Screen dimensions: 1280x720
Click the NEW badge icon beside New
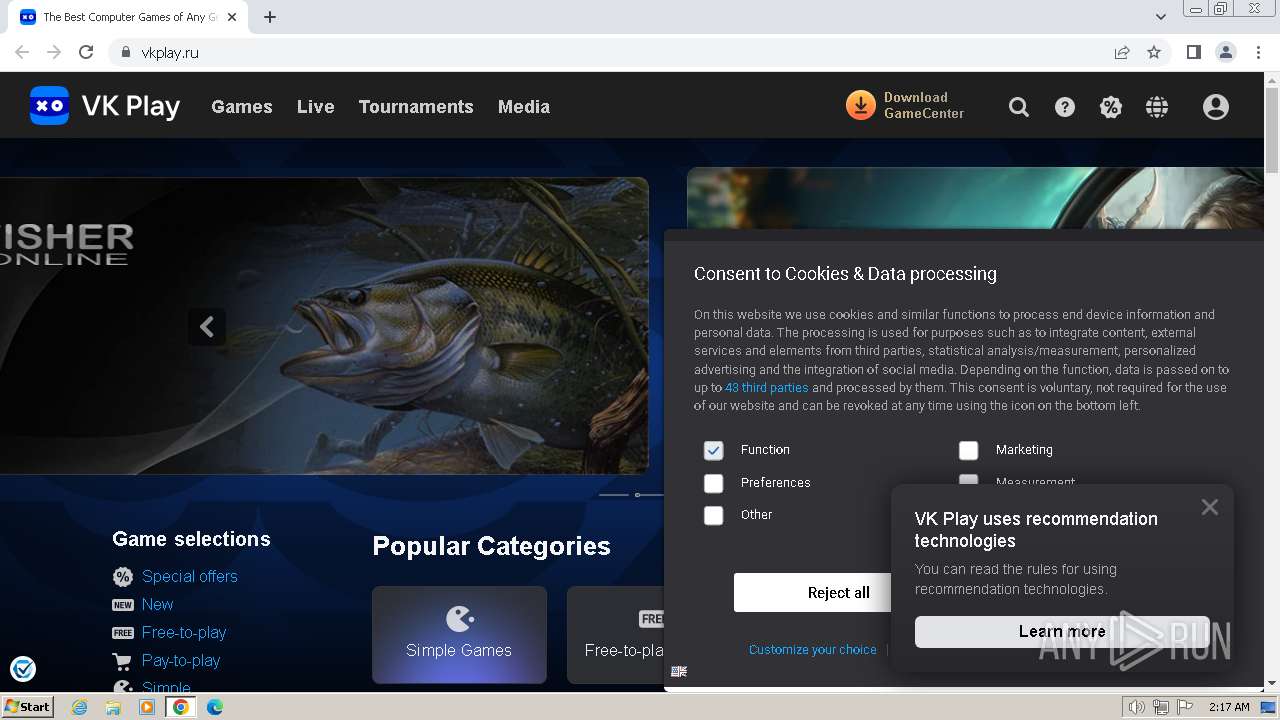(x=123, y=605)
